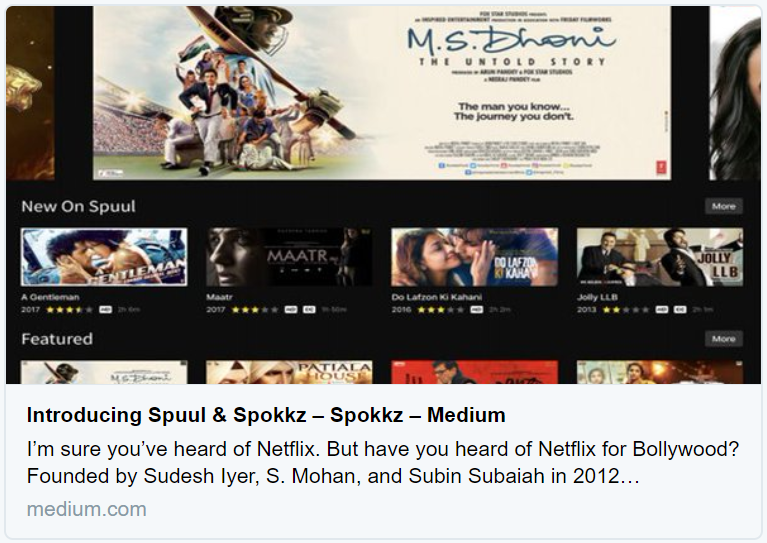767x543 pixels.
Task: Click the medium.com source link
Action: pyautogui.click(x=87, y=509)
